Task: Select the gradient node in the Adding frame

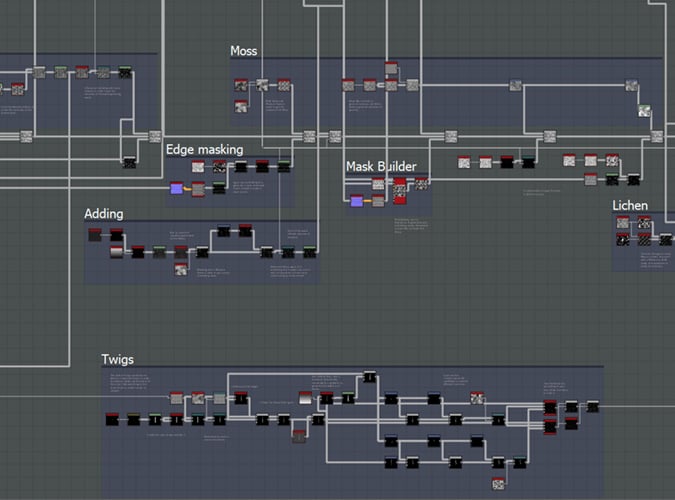Action: click(x=117, y=252)
